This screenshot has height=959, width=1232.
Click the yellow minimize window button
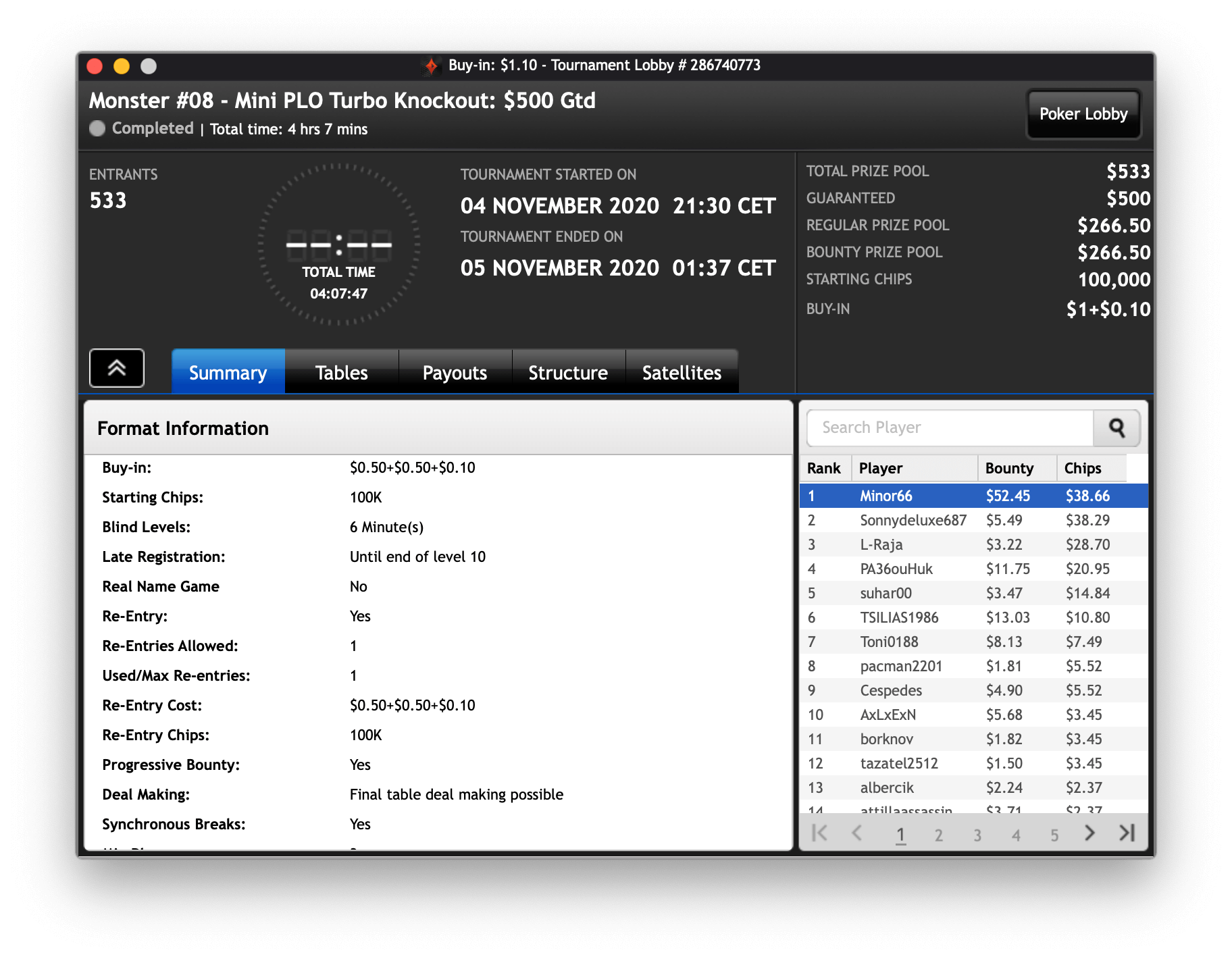click(122, 66)
